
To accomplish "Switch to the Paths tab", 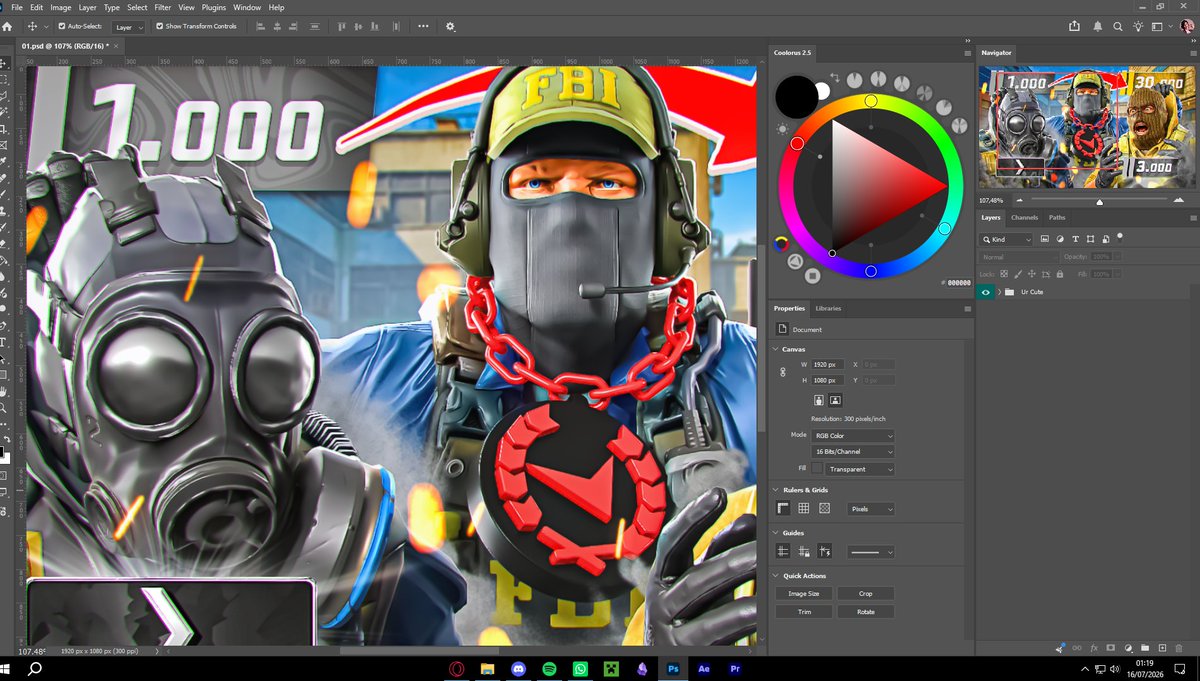I will (1057, 217).
